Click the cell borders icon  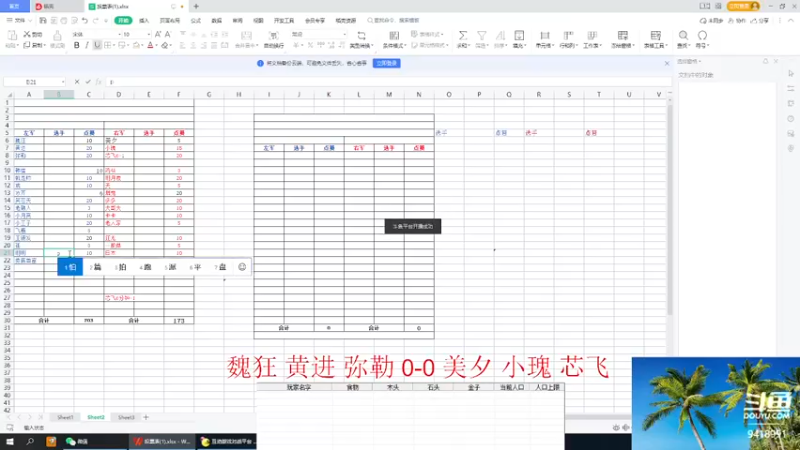(108, 45)
